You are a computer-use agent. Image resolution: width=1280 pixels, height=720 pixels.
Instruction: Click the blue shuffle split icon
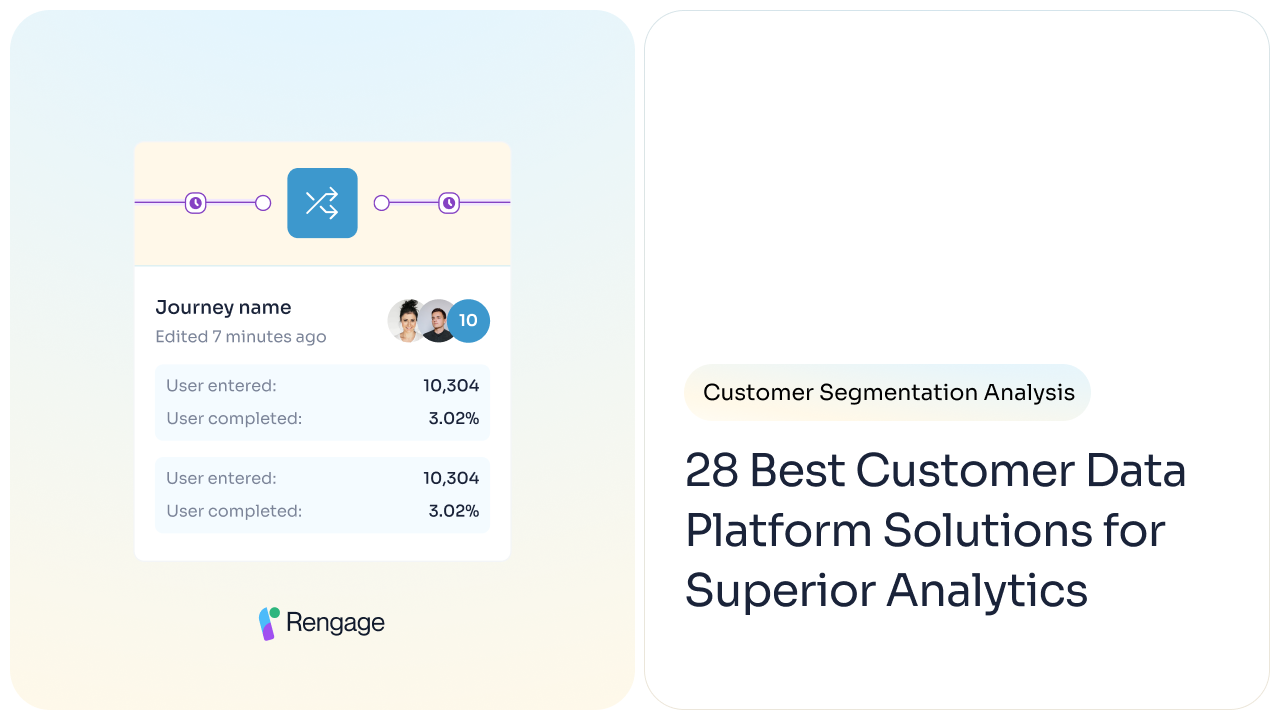pyautogui.click(x=322, y=203)
